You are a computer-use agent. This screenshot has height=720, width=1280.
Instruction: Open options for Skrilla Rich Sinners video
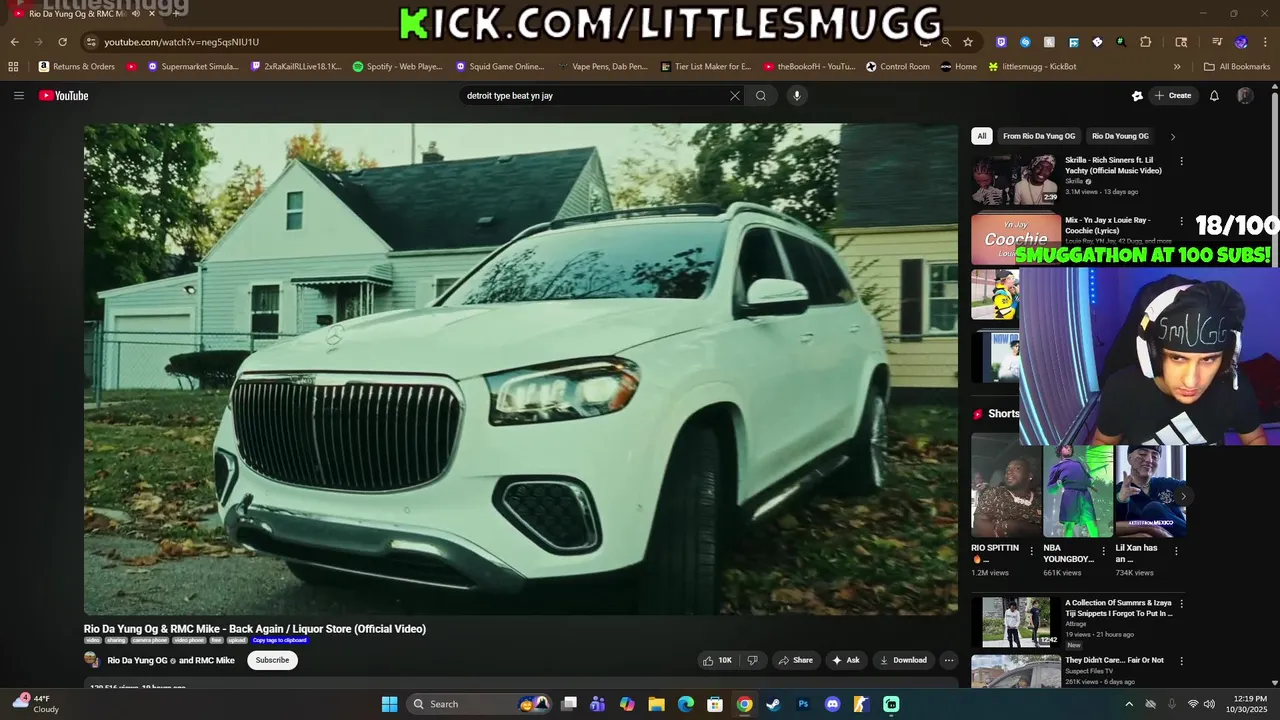pos(1181,161)
